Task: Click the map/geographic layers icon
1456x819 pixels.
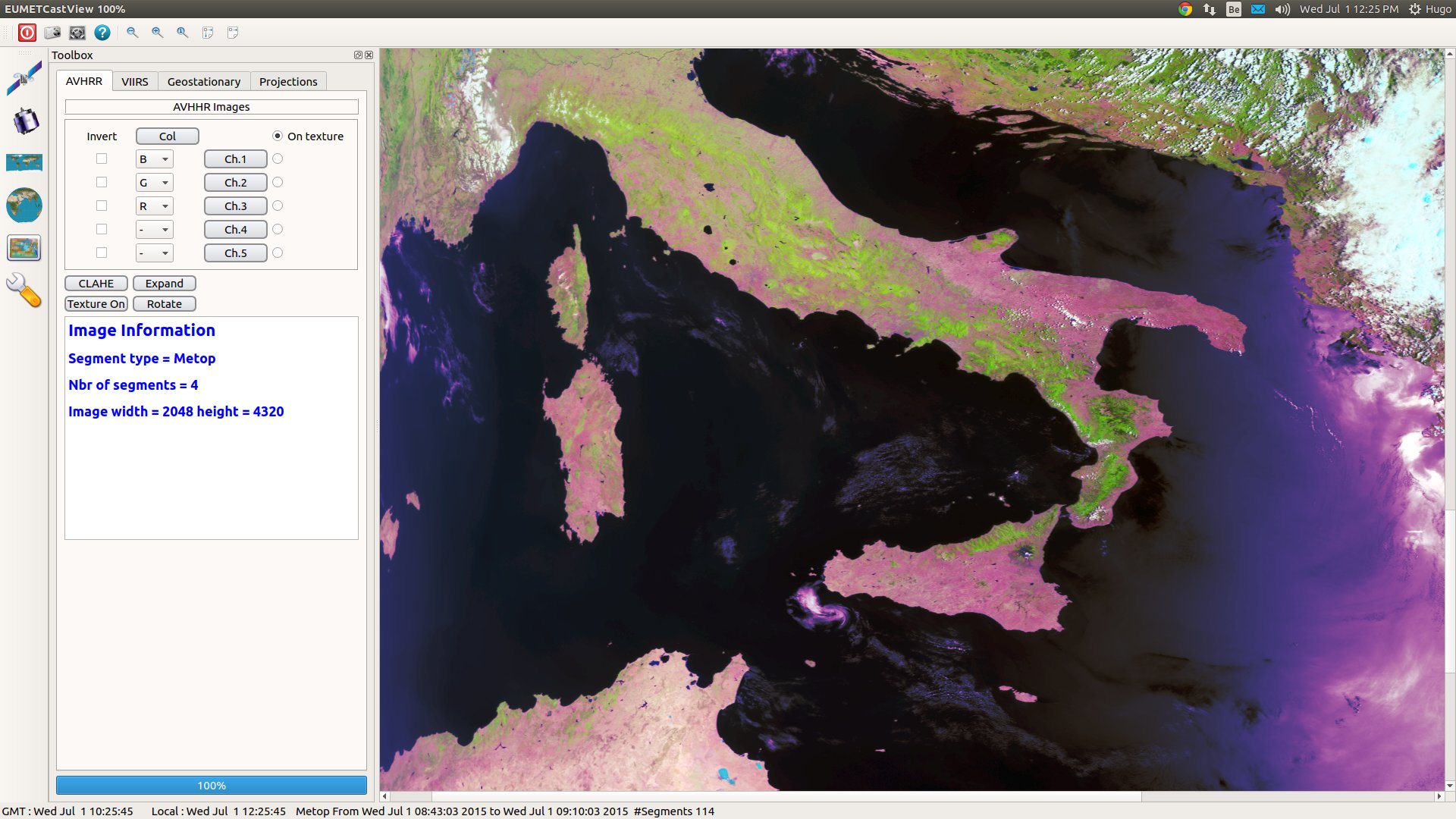Action: (x=24, y=164)
